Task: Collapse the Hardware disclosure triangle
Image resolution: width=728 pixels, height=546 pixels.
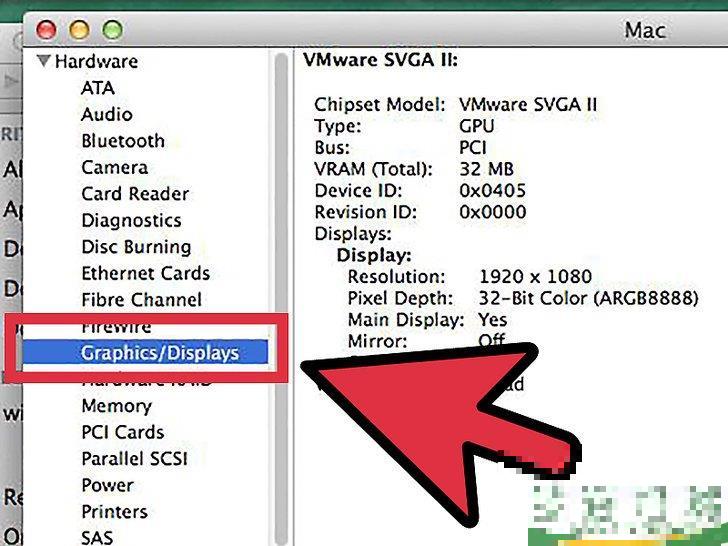Action: click(x=43, y=62)
